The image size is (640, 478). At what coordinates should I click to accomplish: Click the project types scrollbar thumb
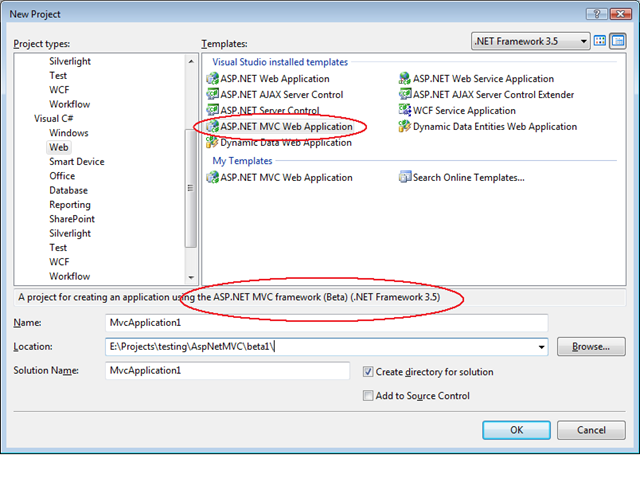pos(191,188)
